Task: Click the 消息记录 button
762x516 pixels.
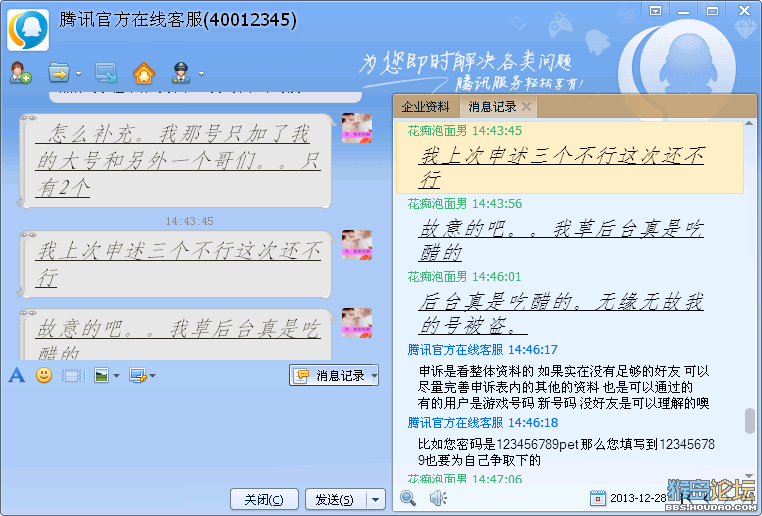Action: [x=329, y=375]
